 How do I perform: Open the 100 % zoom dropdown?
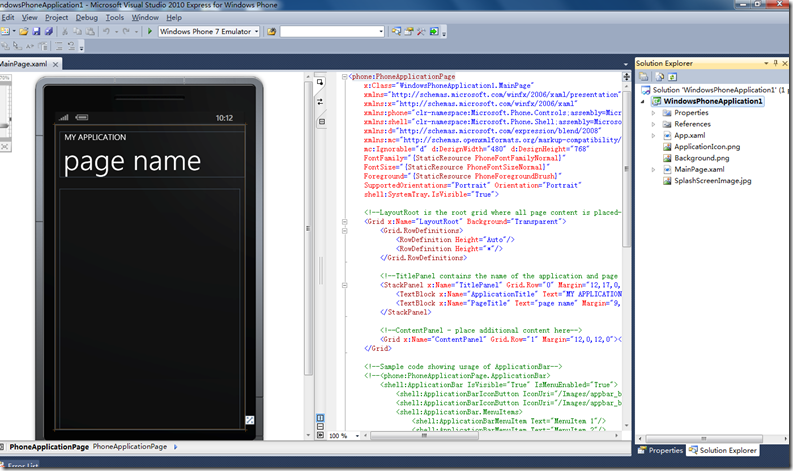coord(357,436)
